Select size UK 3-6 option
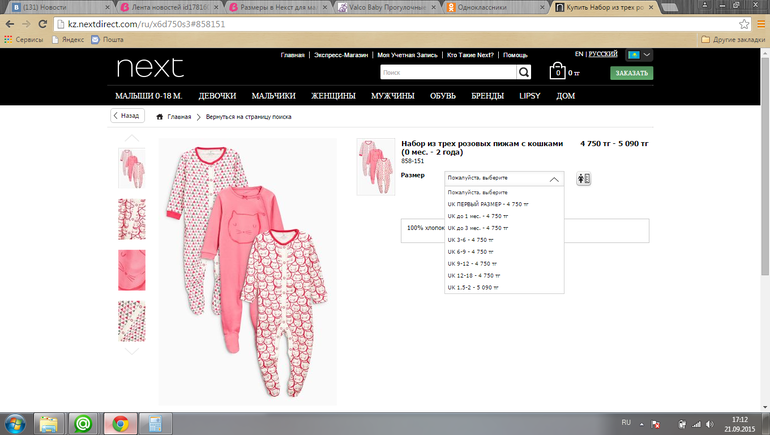The image size is (770, 435). 470,240
